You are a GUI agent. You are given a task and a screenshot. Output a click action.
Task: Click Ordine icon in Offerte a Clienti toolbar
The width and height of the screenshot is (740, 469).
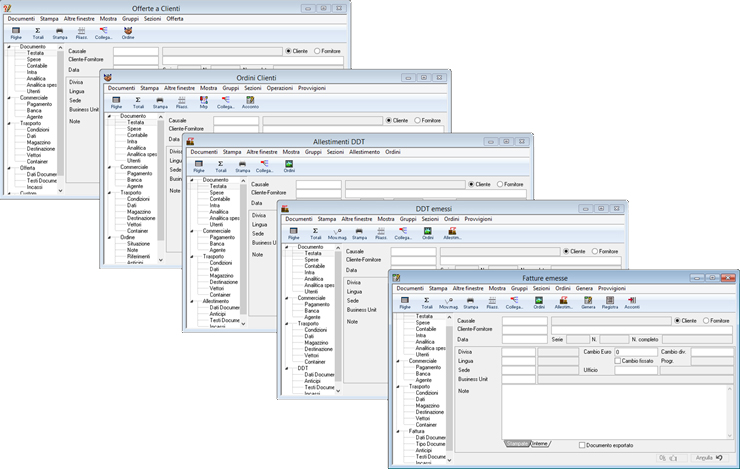point(128,33)
